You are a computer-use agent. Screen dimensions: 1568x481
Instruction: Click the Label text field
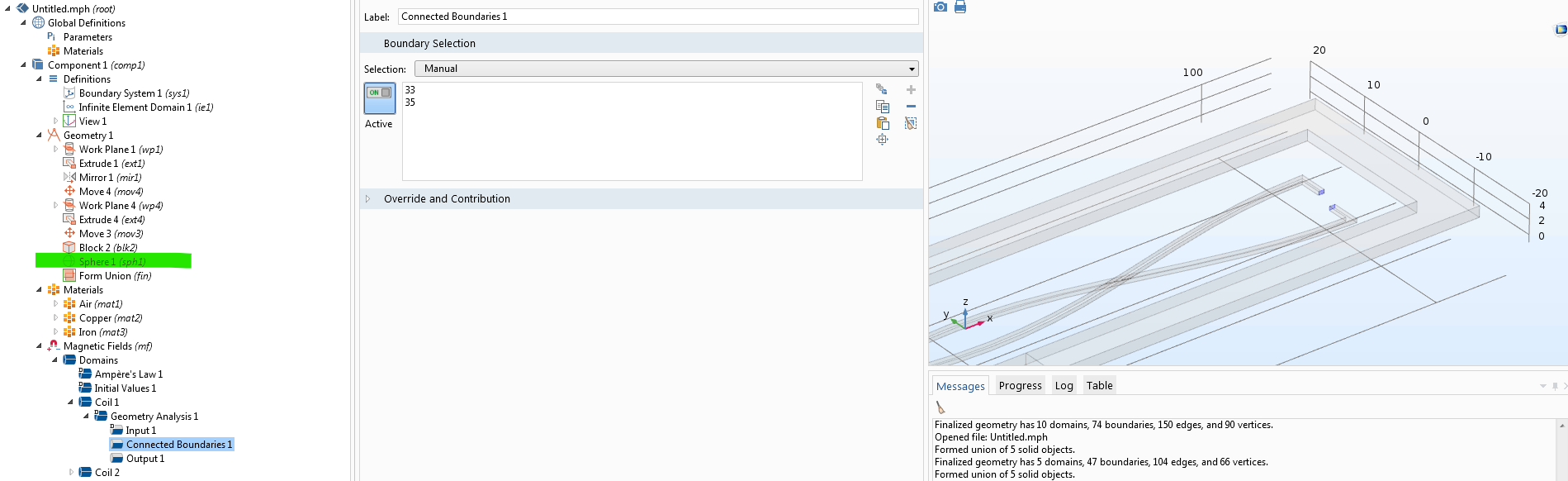click(657, 17)
